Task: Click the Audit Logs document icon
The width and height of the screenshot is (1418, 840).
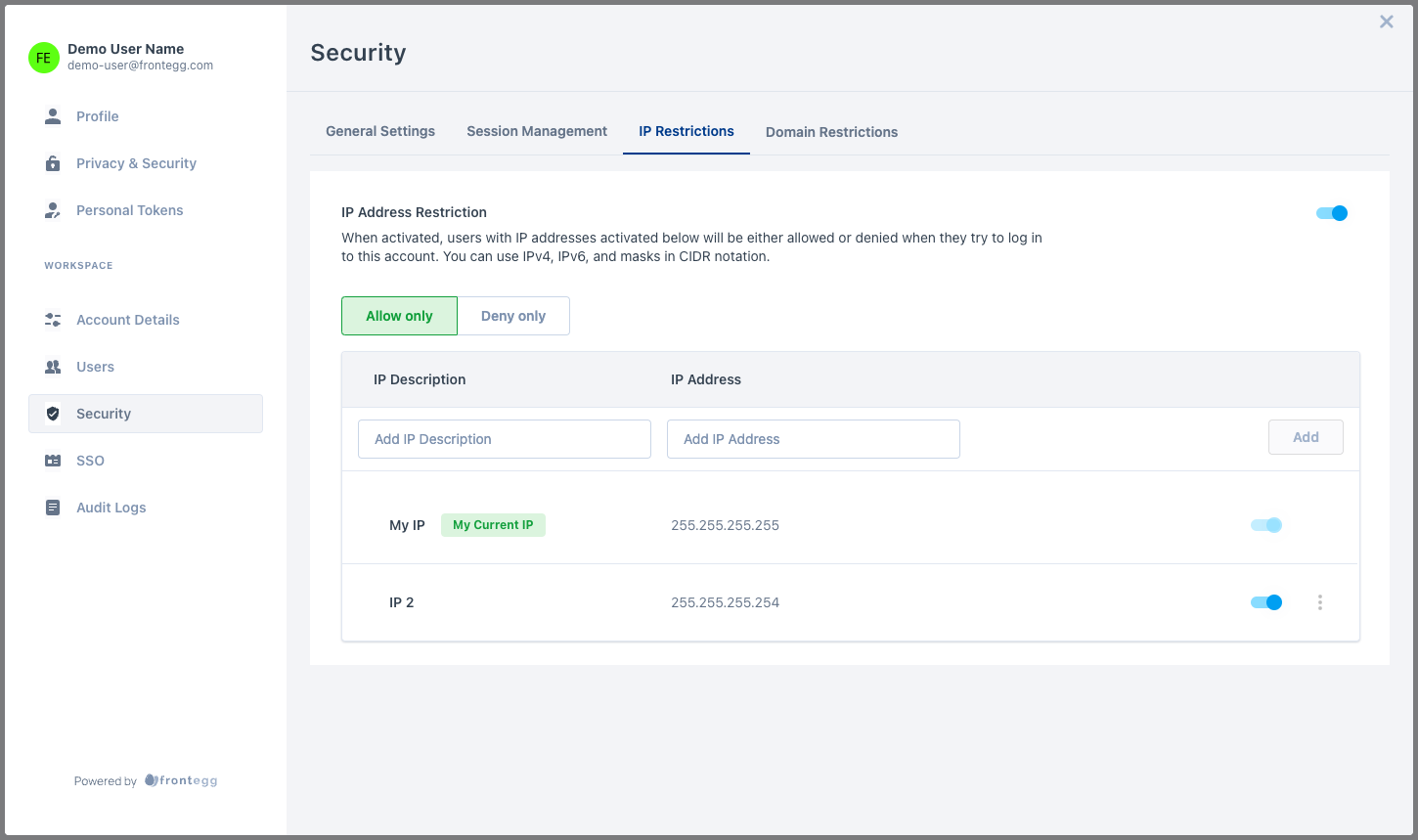Action: [x=53, y=508]
